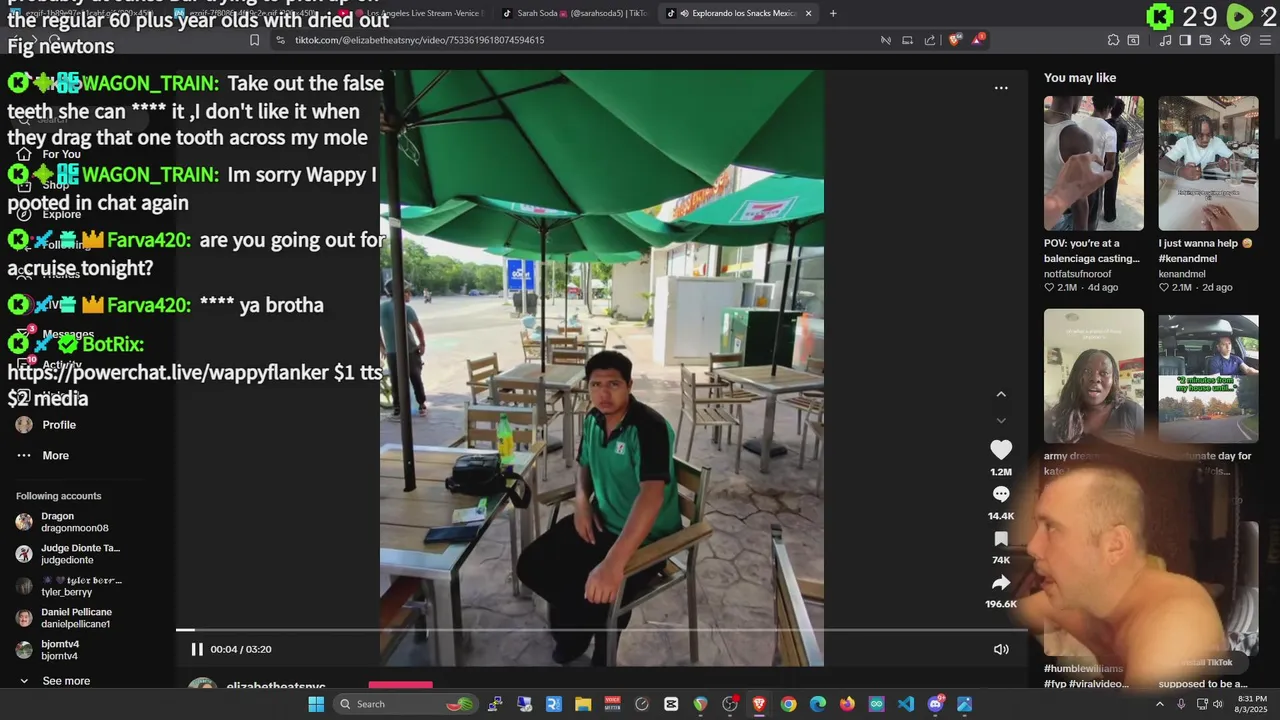Open the elizabetheatsnyc author name
The width and height of the screenshot is (1280, 720).
276,687
